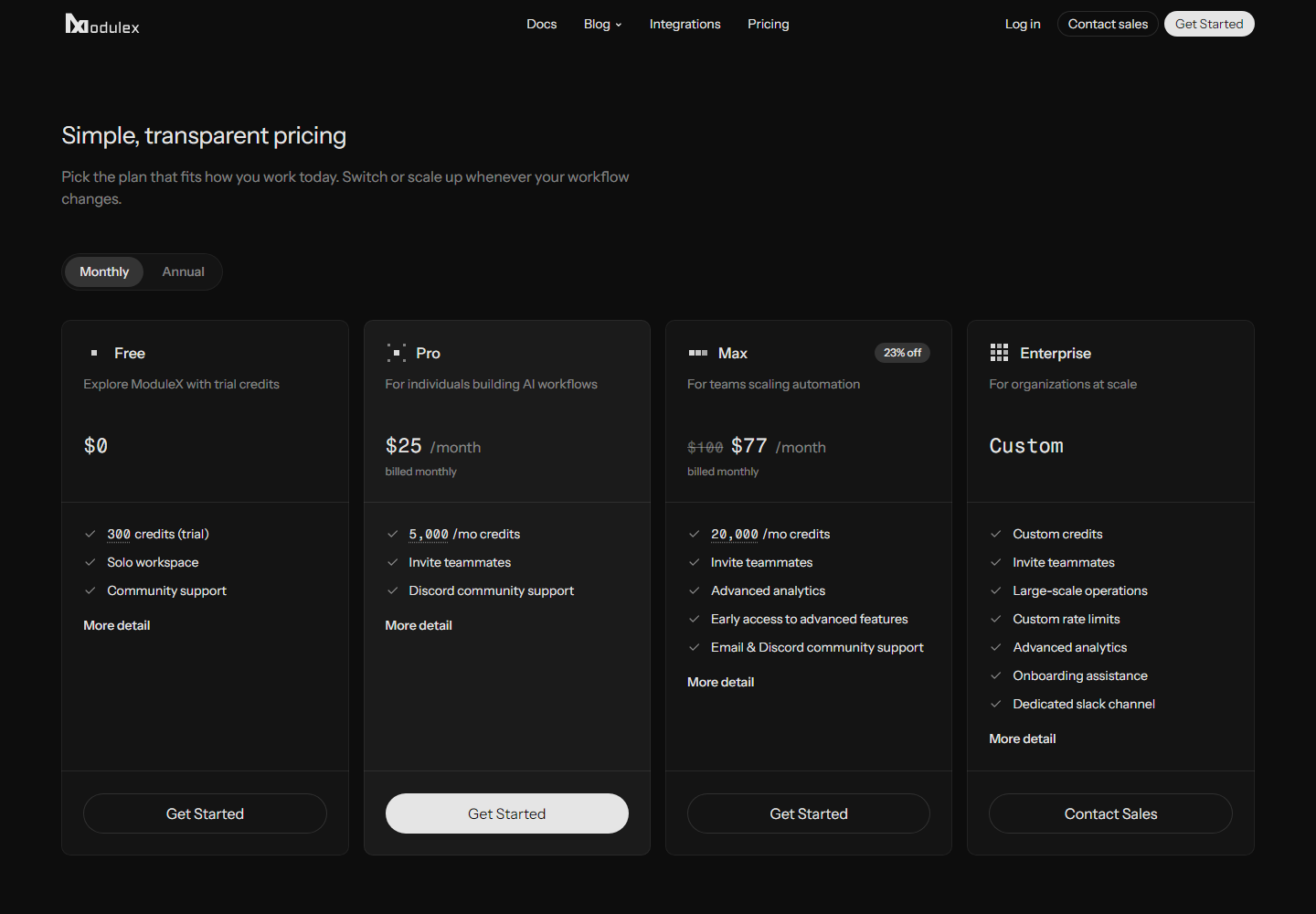Open Pricing in the nav bar
The image size is (1316, 914).
[769, 24]
